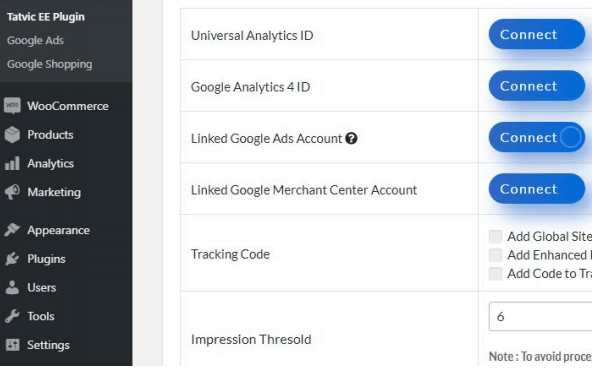Screen dimensions: 592x372
Task: Tick the Add Enhanced tracking checkbox
Action: (x=495, y=255)
